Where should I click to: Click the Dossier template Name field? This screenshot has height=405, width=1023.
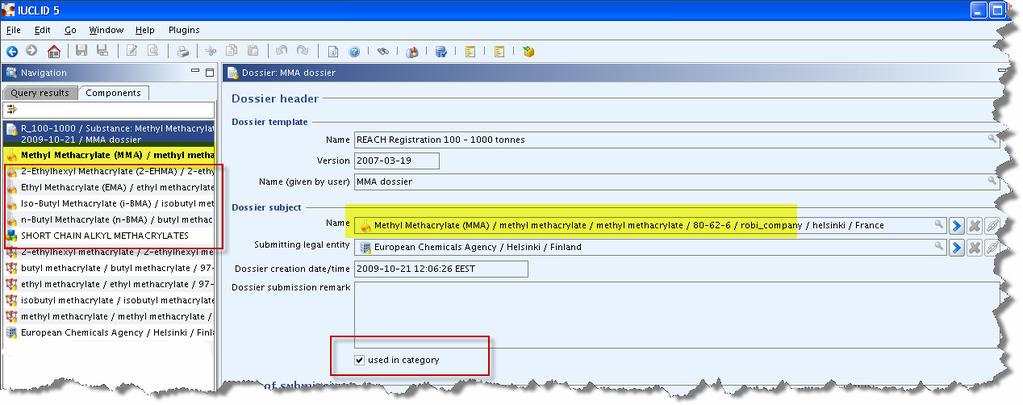[677, 140]
